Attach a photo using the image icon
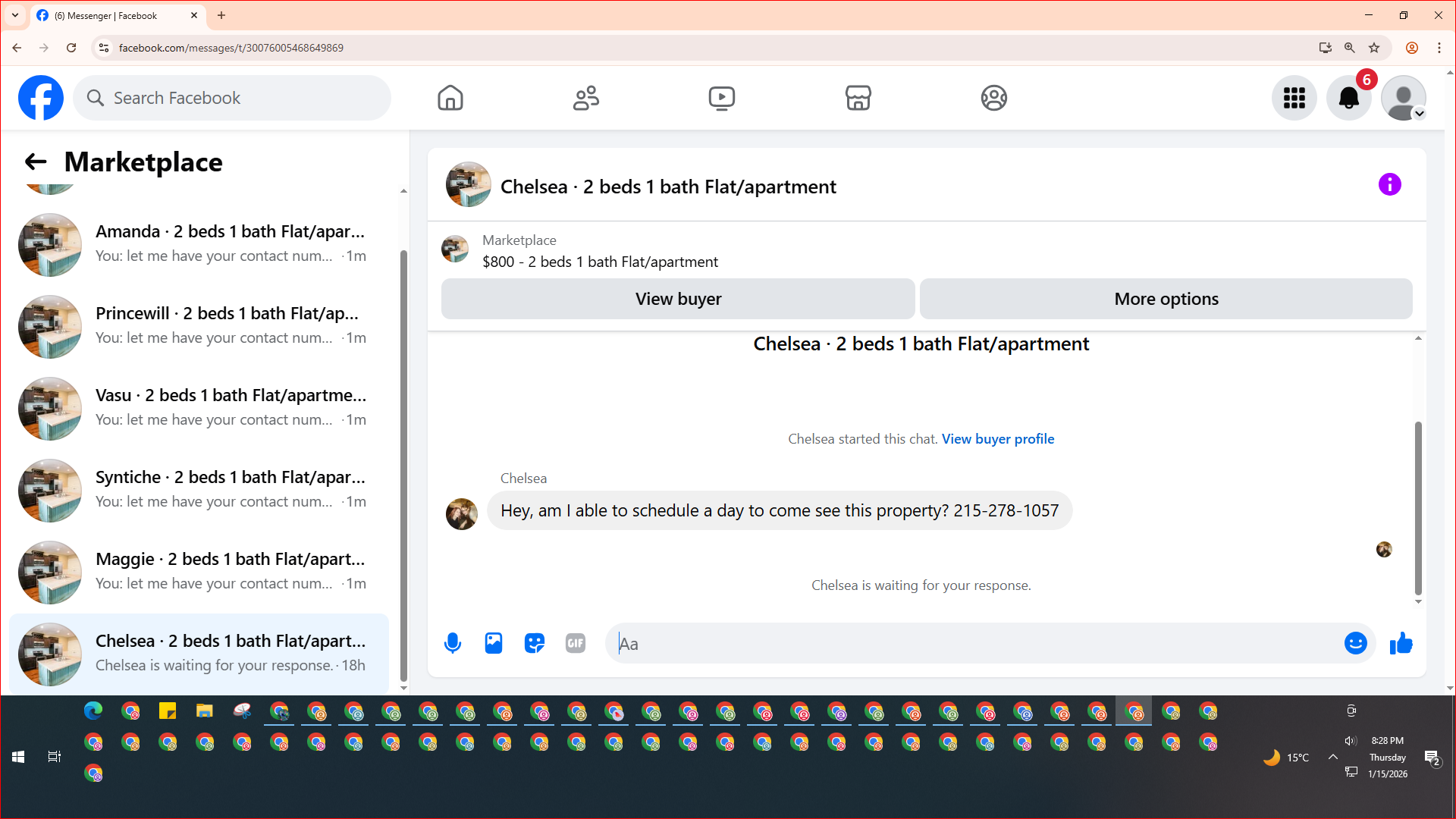The height and width of the screenshot is (819, 1456). [x=494, y=643]
